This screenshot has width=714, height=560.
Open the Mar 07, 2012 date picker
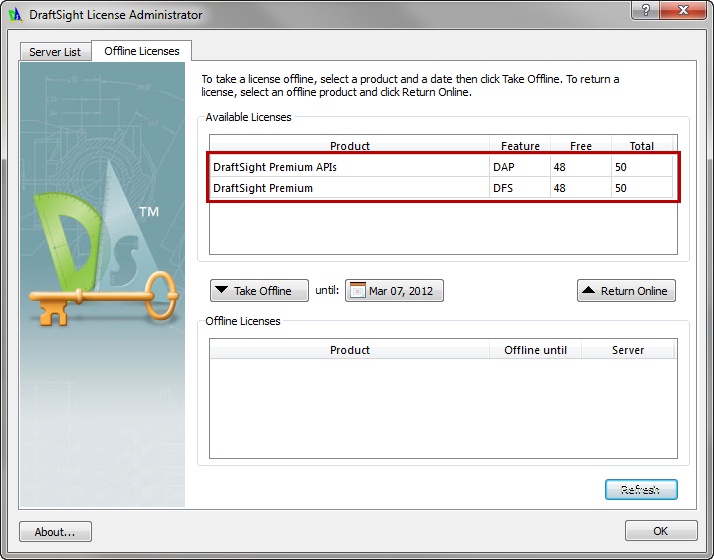click(x=394, y=290)
